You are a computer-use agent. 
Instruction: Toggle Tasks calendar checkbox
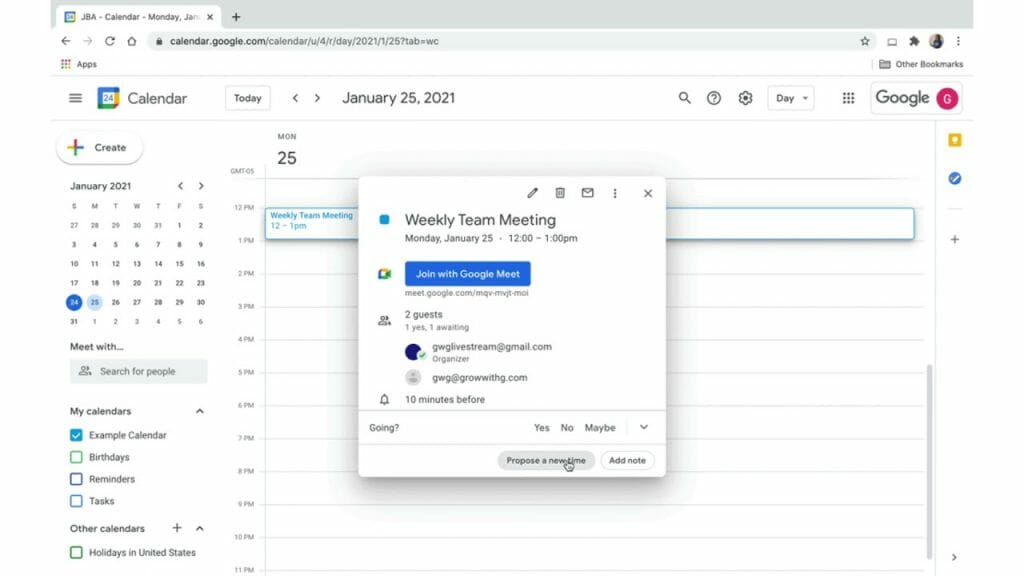76,501
